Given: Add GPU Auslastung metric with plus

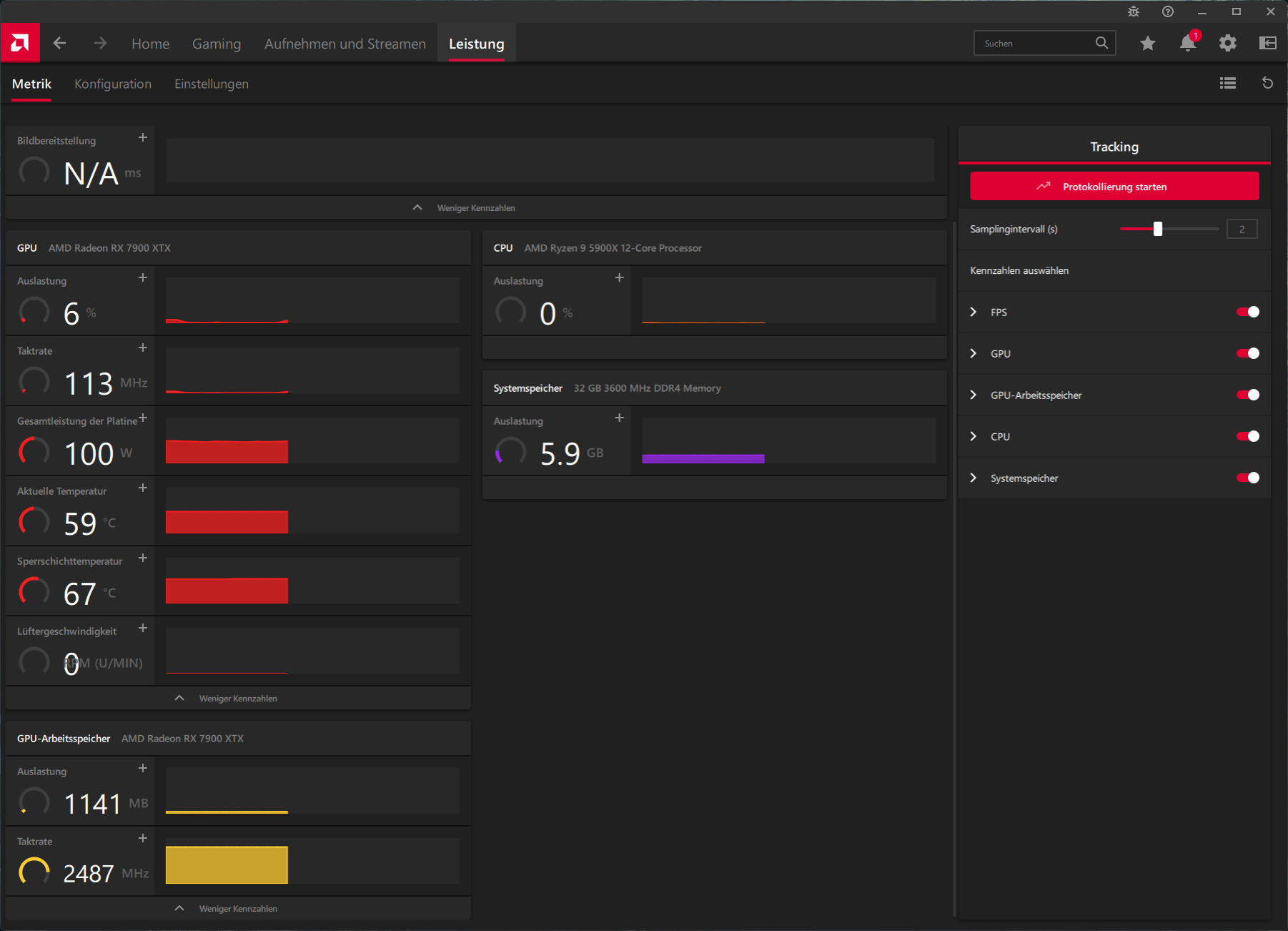Looking at the screenshot, I should [x=143, y=277].
